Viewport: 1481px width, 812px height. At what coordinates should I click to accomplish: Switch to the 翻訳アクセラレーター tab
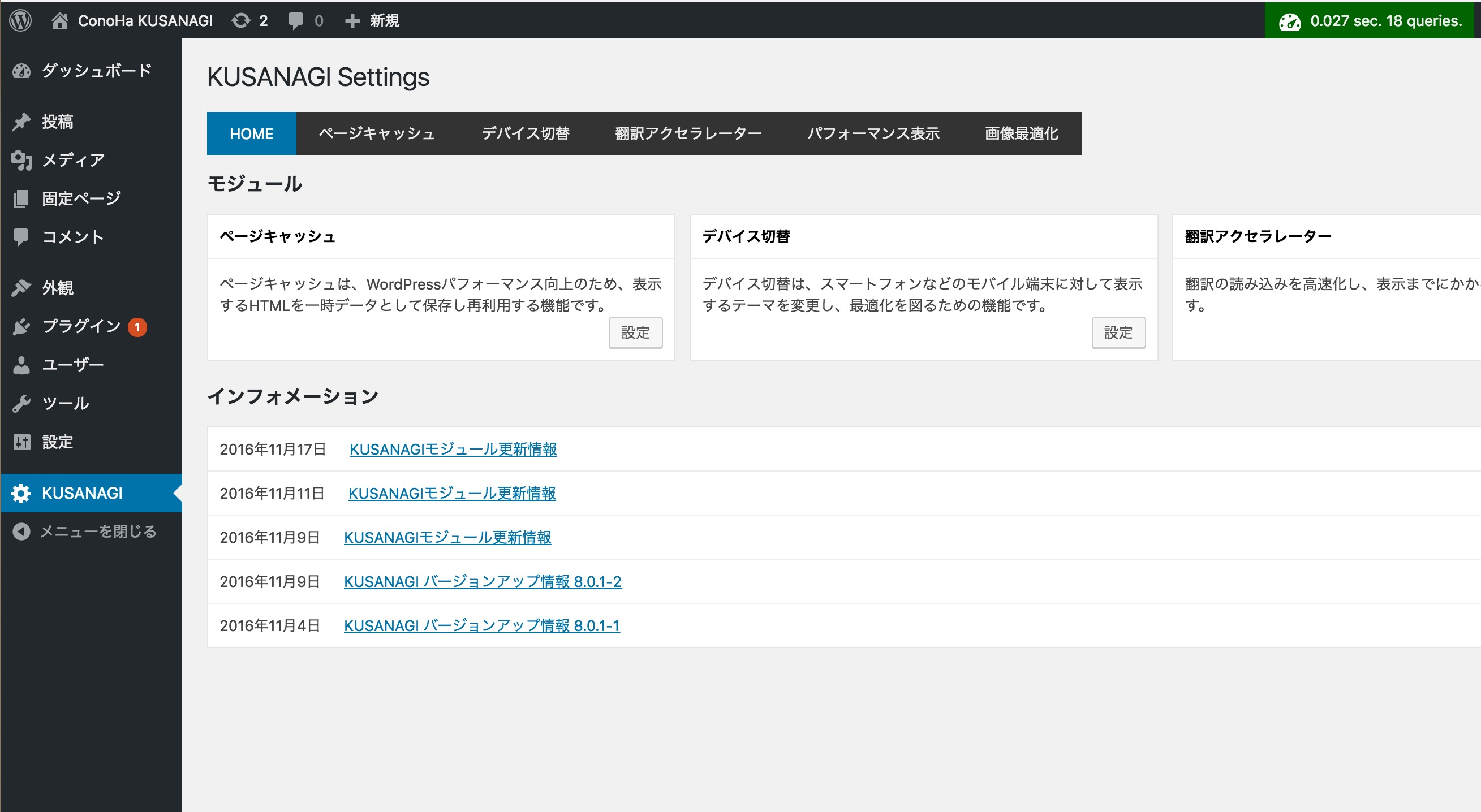(x=688, y=133)
